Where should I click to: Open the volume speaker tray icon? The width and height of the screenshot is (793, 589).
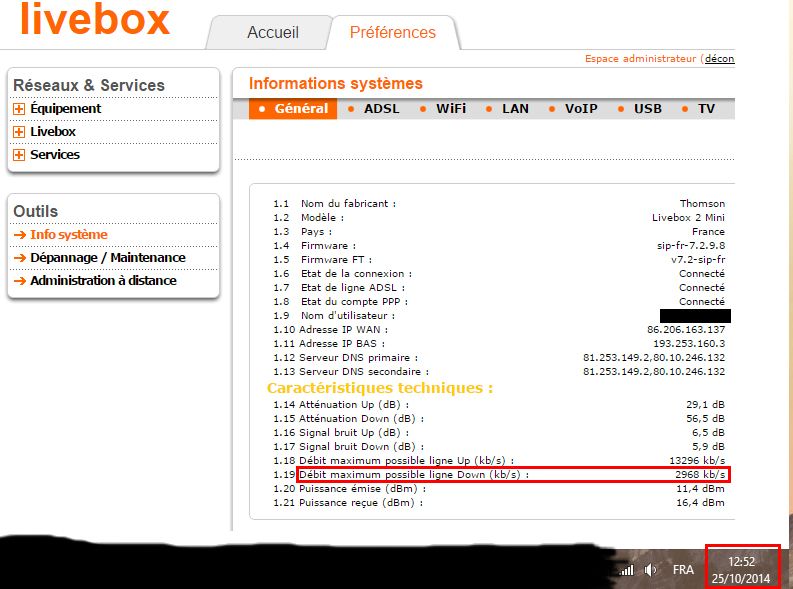650,570
